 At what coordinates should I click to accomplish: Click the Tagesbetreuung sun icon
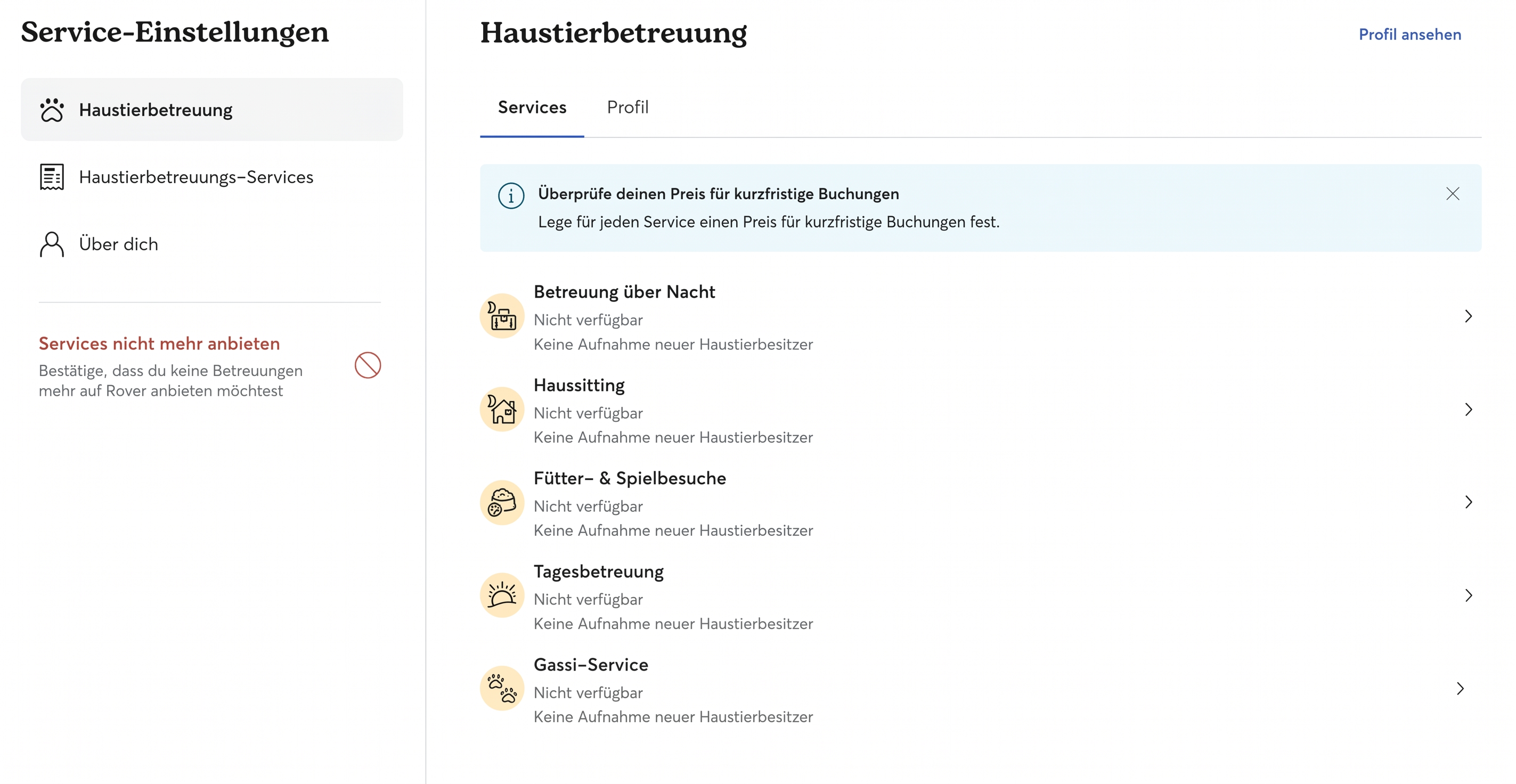[502, 595]
